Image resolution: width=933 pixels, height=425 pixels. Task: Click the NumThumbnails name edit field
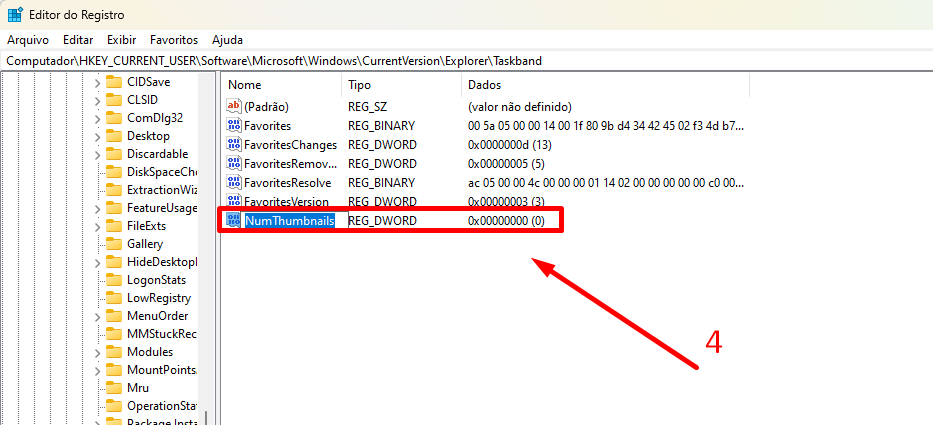[x=296, y=220]
